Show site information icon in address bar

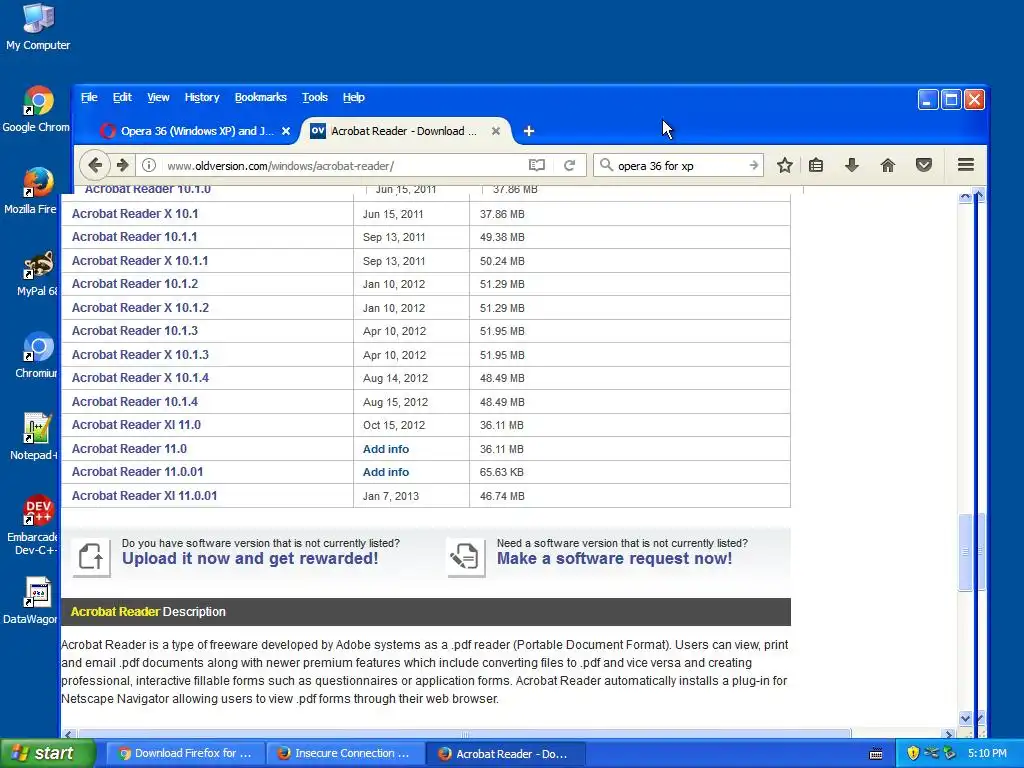149,165
